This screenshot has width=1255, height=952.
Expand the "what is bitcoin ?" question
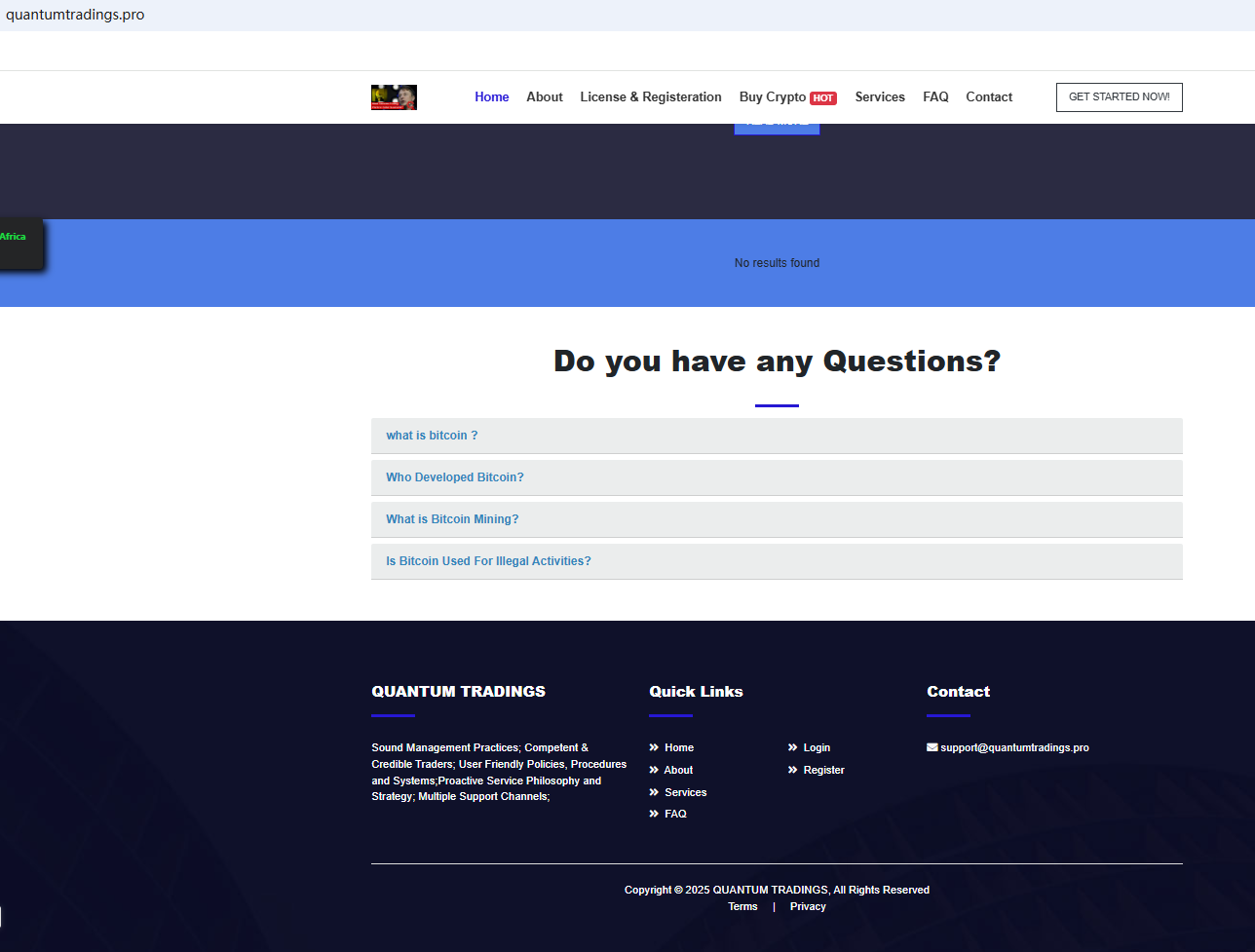(777, 436)
